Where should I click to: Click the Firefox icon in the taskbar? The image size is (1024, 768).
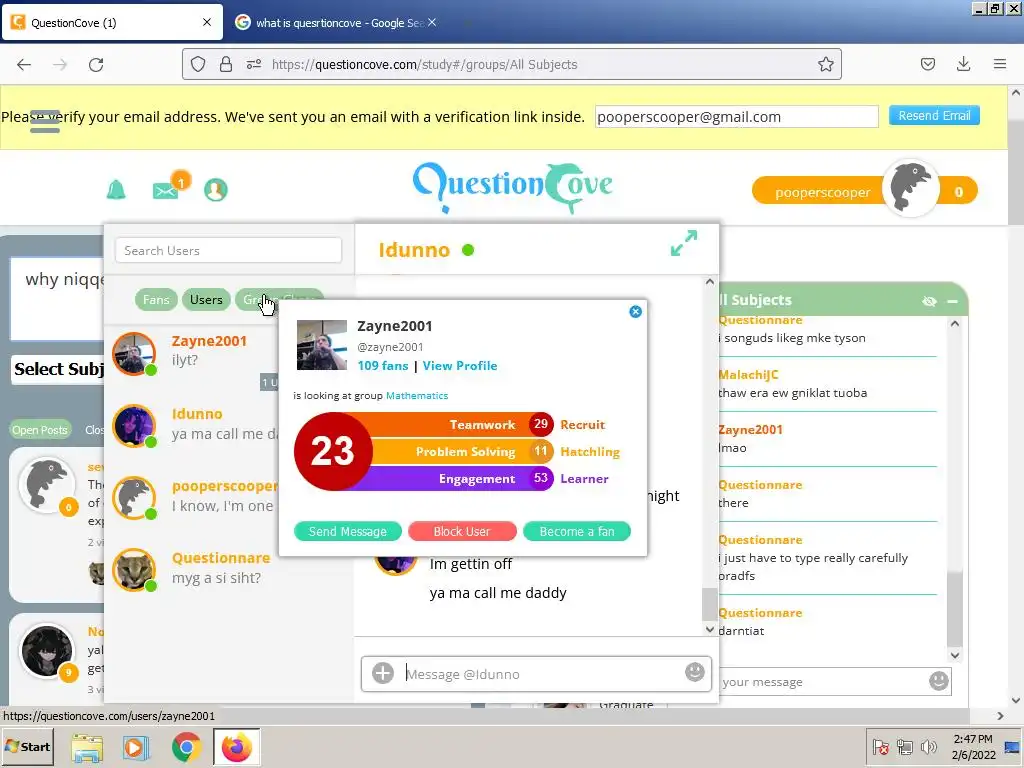(236, 746)
